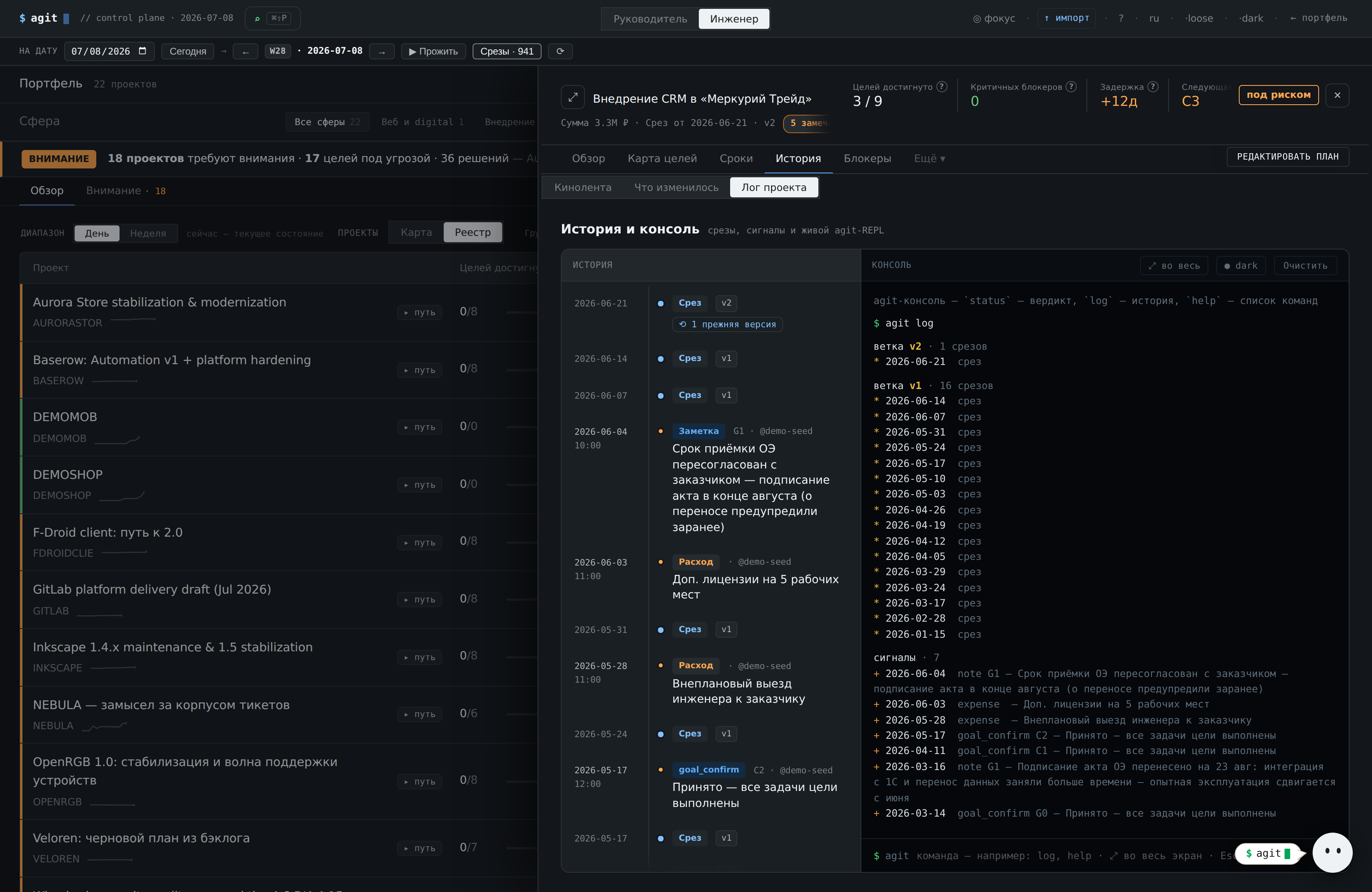This screenshot has width=1372, height=892.
Task: Click the Сегодня button
Action: point(187,51)
